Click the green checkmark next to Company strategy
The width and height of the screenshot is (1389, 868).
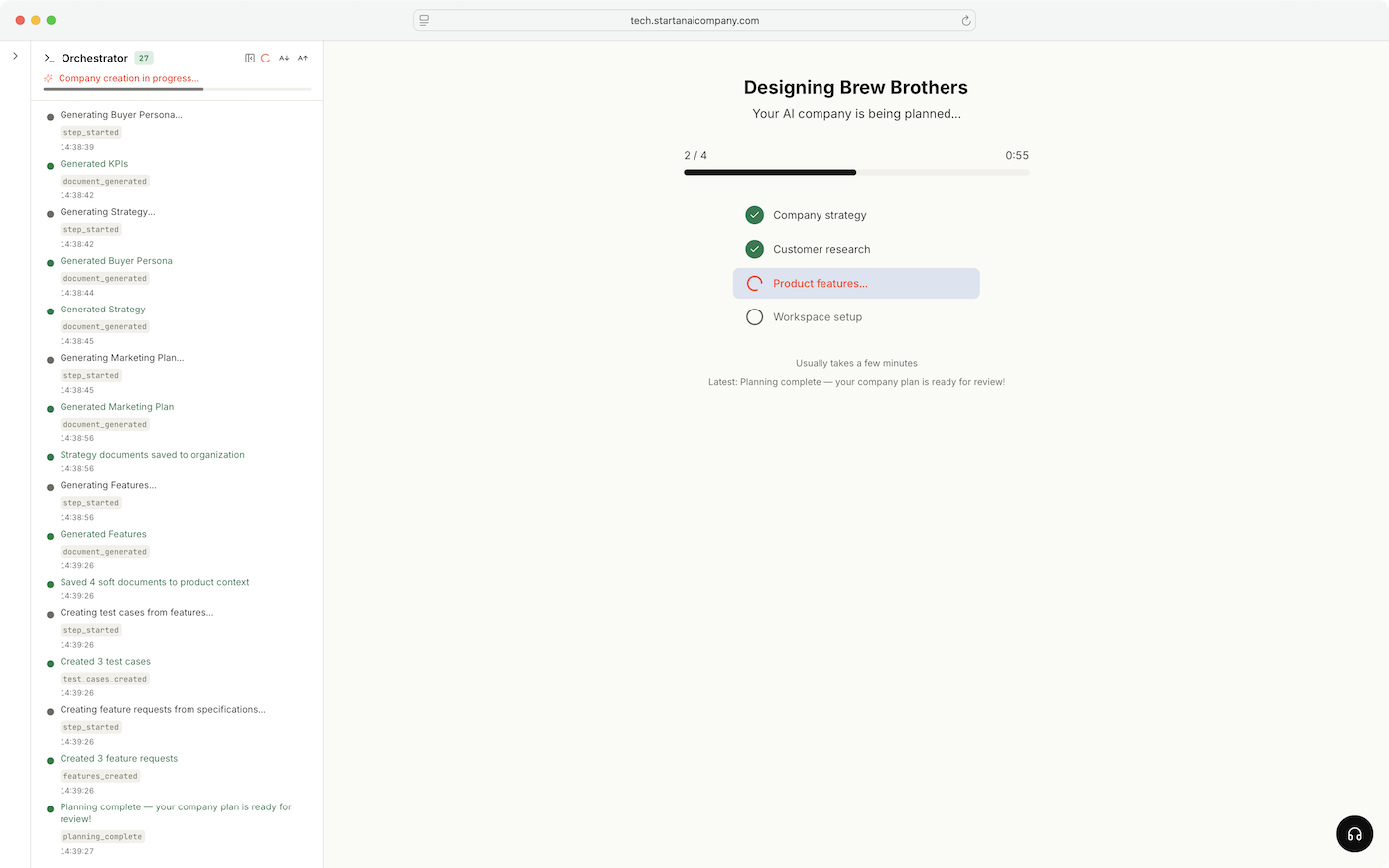(754, 215)
